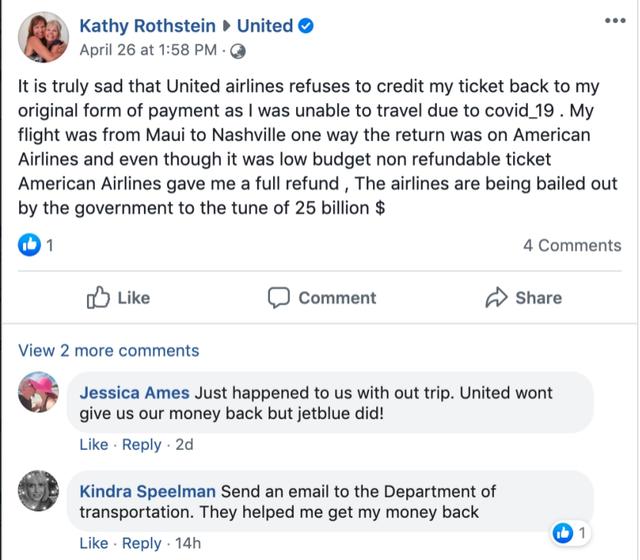This screenshot has width=640, height=560.
Task: Click the Share arrow icon
Action: pyautogui.click(x=497, y=297)
